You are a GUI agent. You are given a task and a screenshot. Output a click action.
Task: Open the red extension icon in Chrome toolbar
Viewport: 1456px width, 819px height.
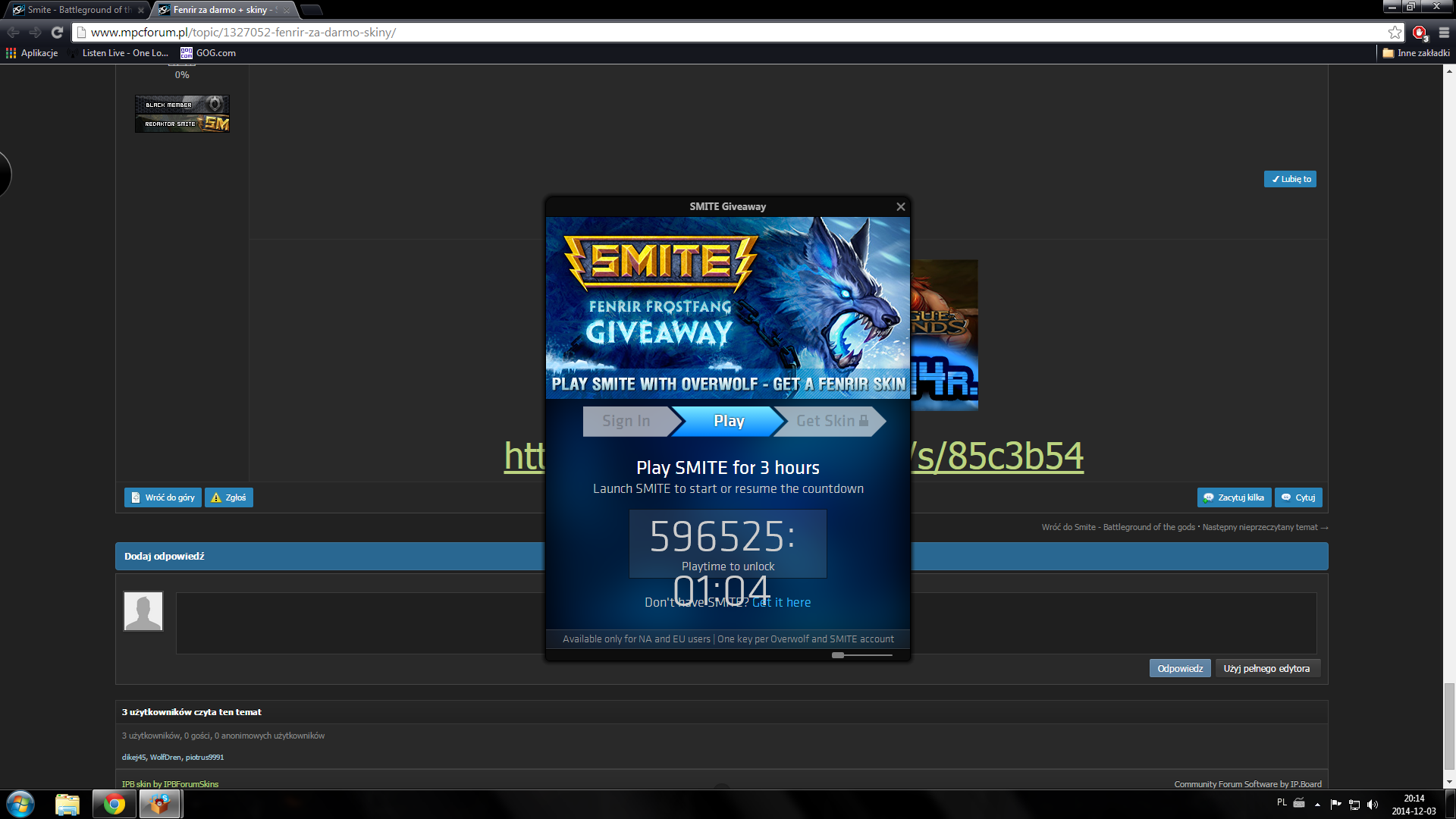pos(1420,33)
